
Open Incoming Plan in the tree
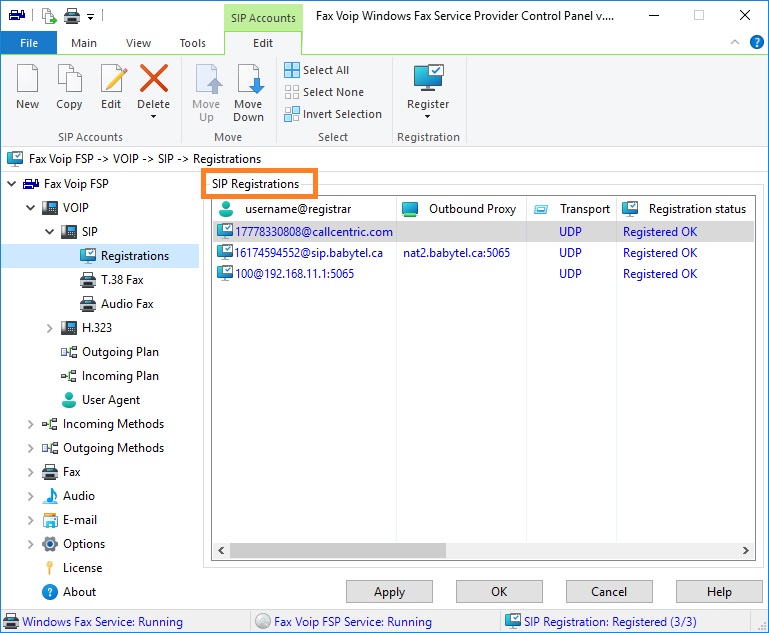(120, 376)
